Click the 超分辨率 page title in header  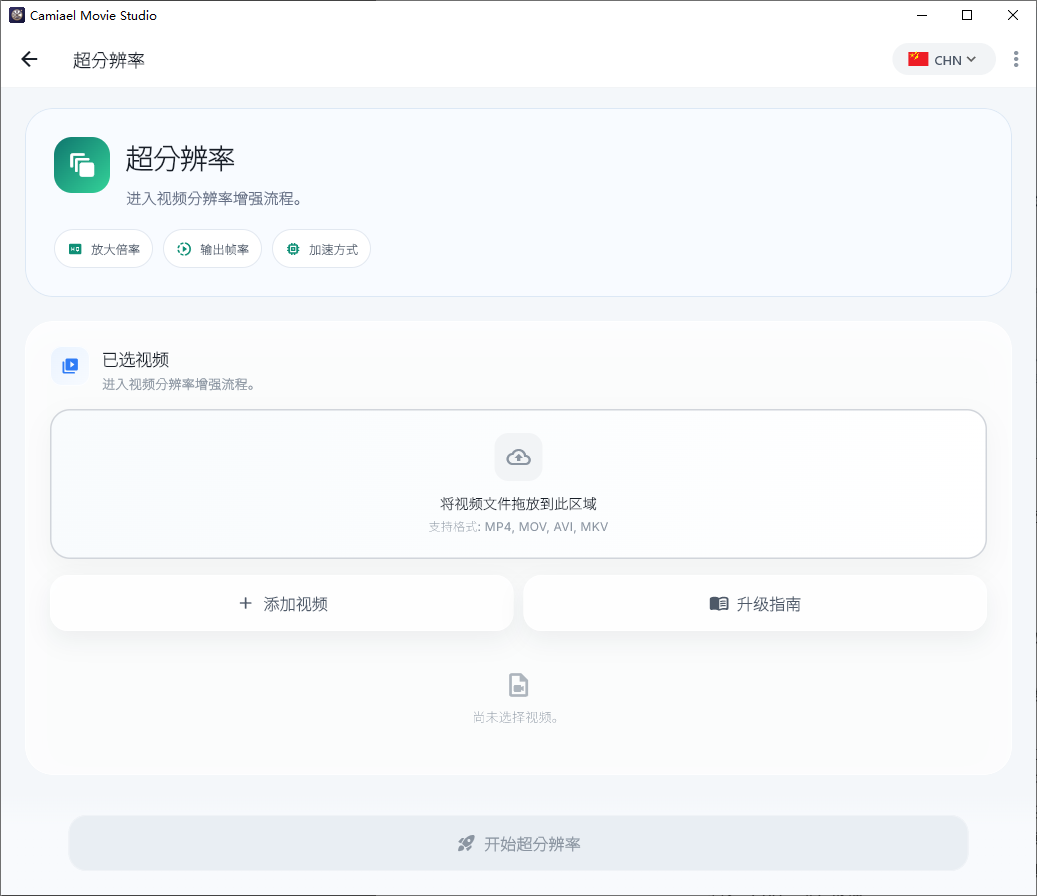pyautogui.click(x=108, y=60)
